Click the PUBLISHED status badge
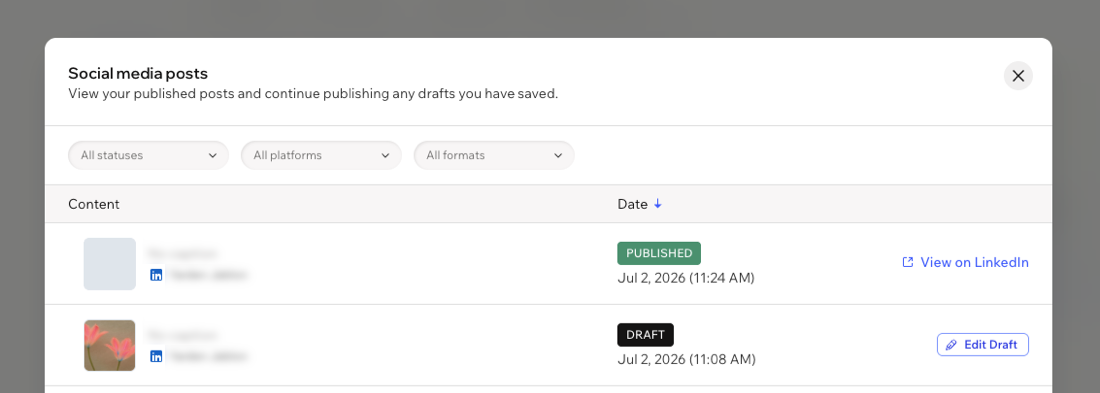Screen dimensions: 1100x393 pos(659,253)
